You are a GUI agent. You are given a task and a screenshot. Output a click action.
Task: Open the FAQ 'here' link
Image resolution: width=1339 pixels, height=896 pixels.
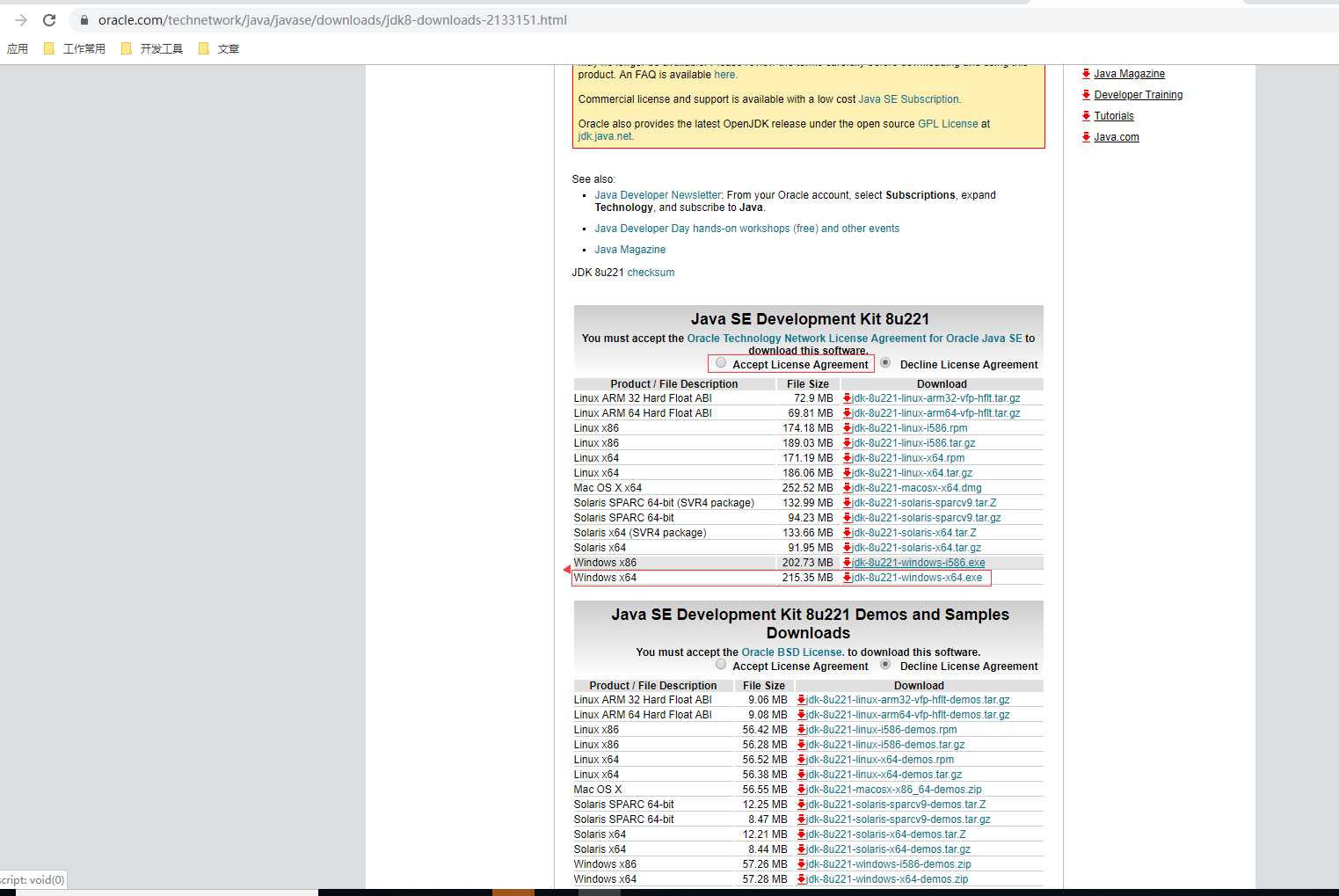(x=724, y=75)
